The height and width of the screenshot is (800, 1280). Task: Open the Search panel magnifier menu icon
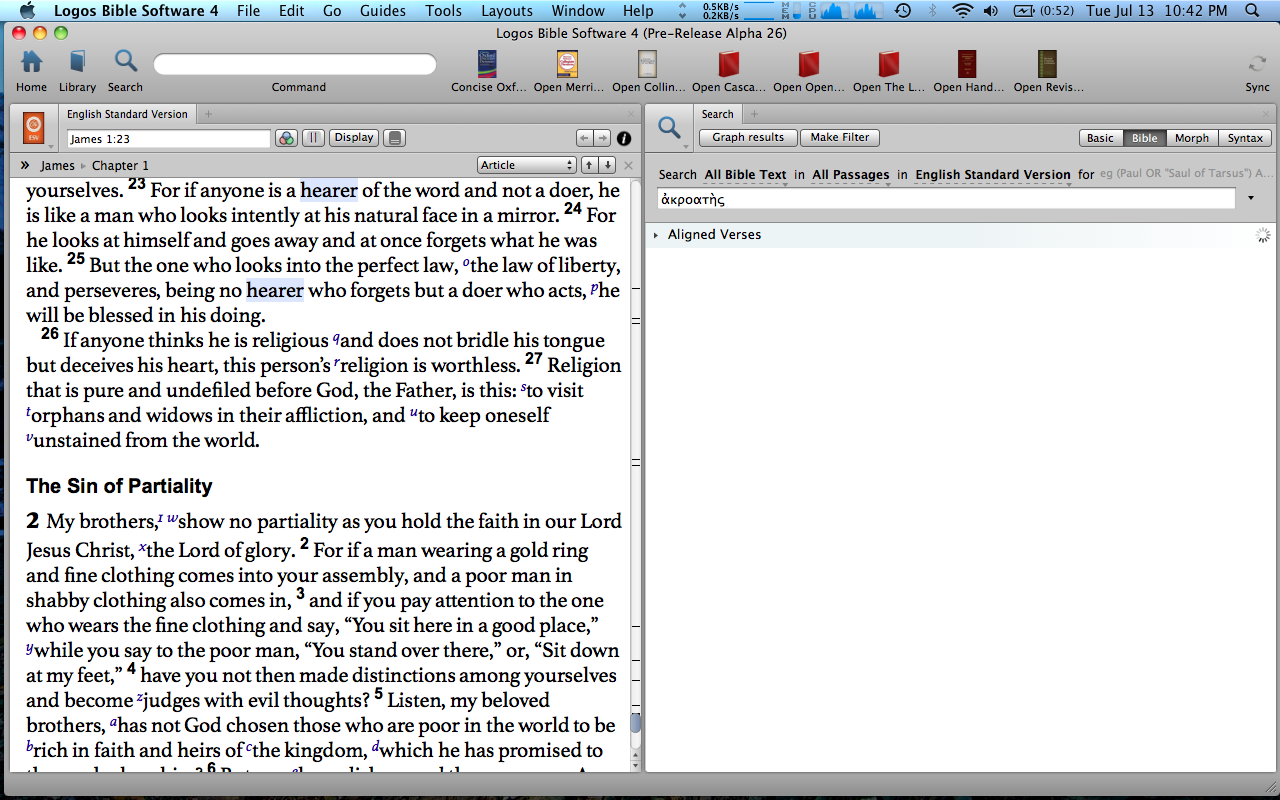point(670,130)
